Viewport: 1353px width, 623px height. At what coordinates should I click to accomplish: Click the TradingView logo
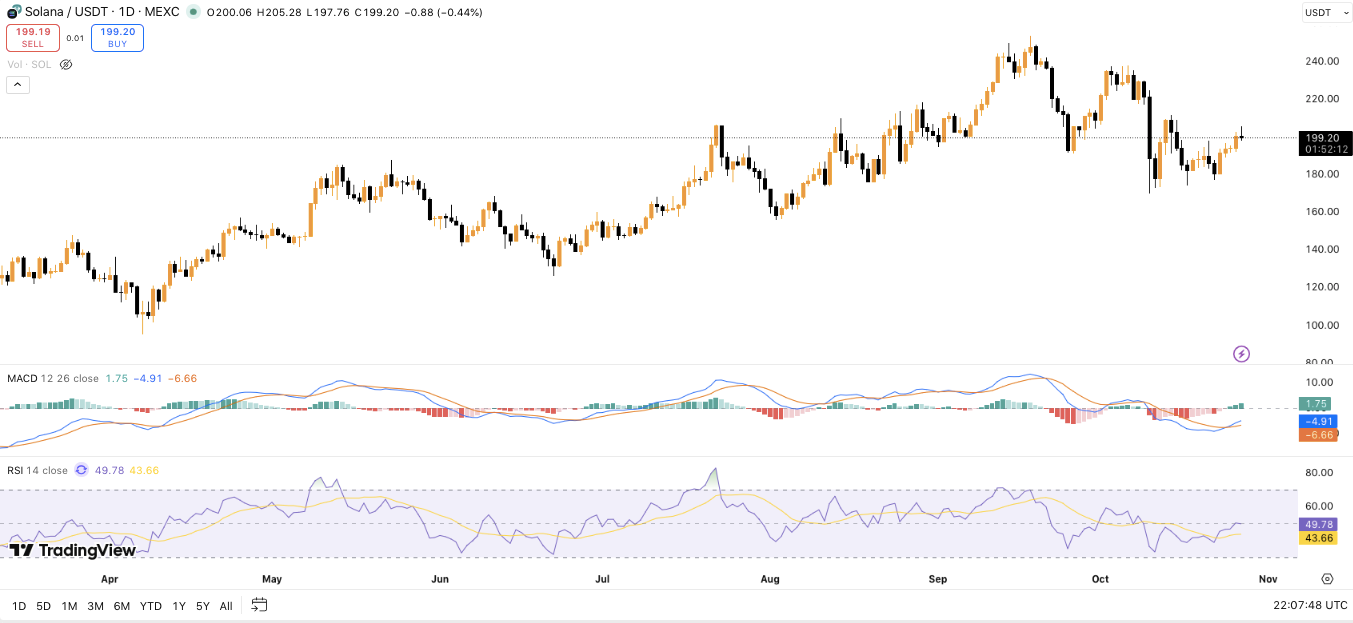pos(72,550)
